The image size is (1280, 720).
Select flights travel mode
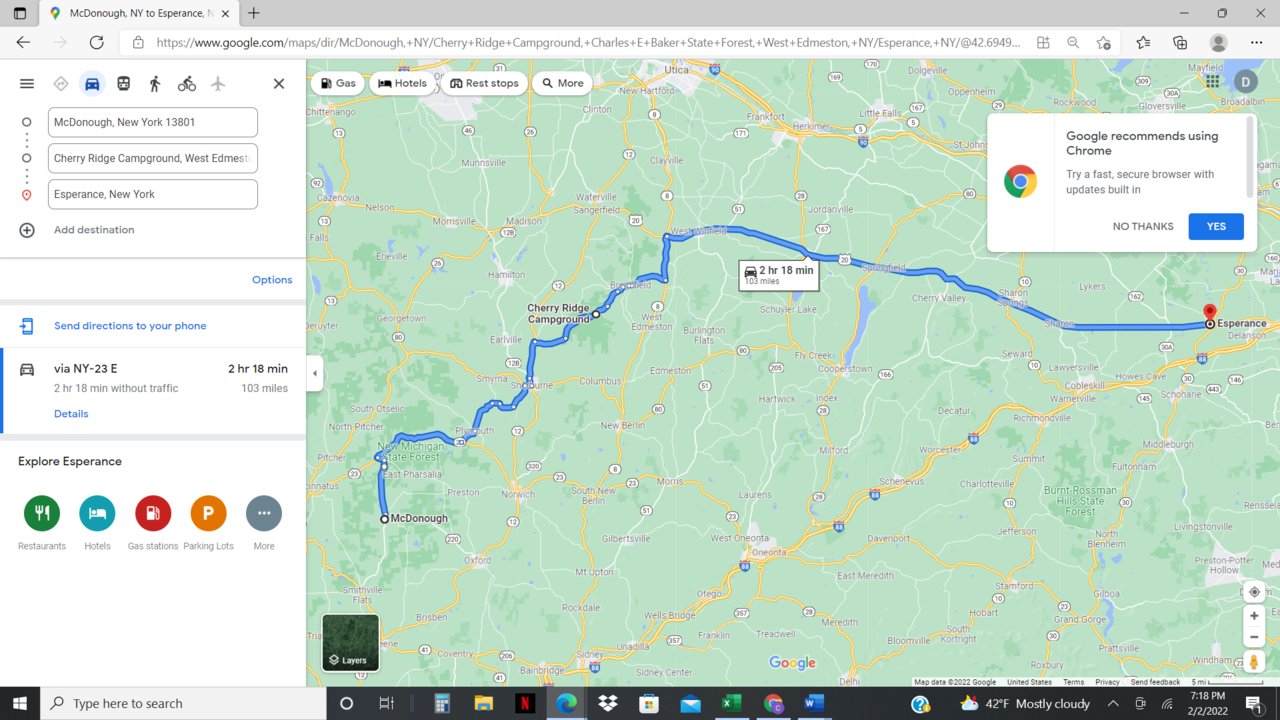(x=218, y=84)
